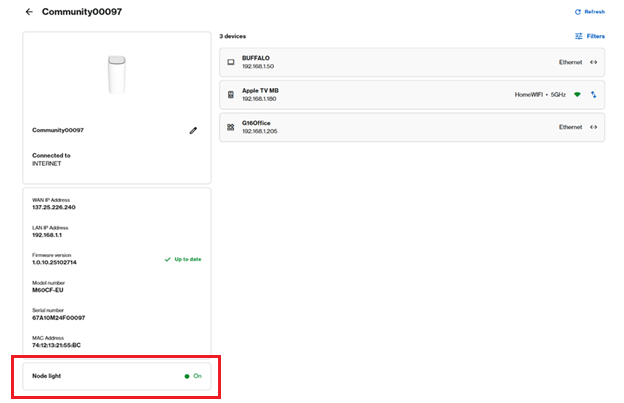Image resolution: width=624 pixels, height=403 pixels.
Task: Select the WAN IP address 137.25.226.240
Action: click(x=54, y=207)
